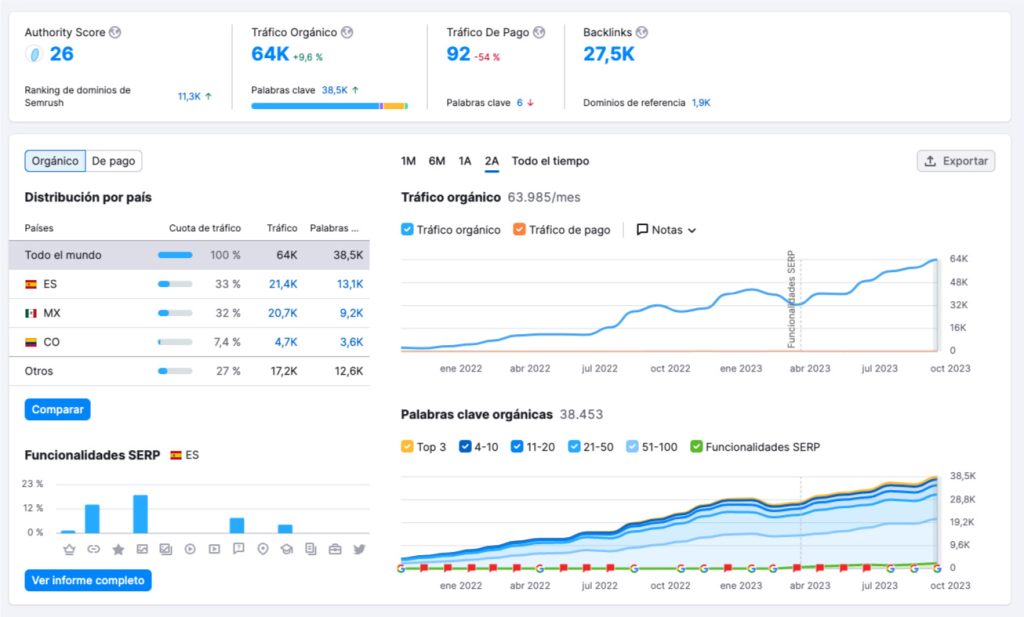Viewport: 1024px width, 617px height.
Task: Click the Todo el mundo row
Action: [x=189, y=255]
